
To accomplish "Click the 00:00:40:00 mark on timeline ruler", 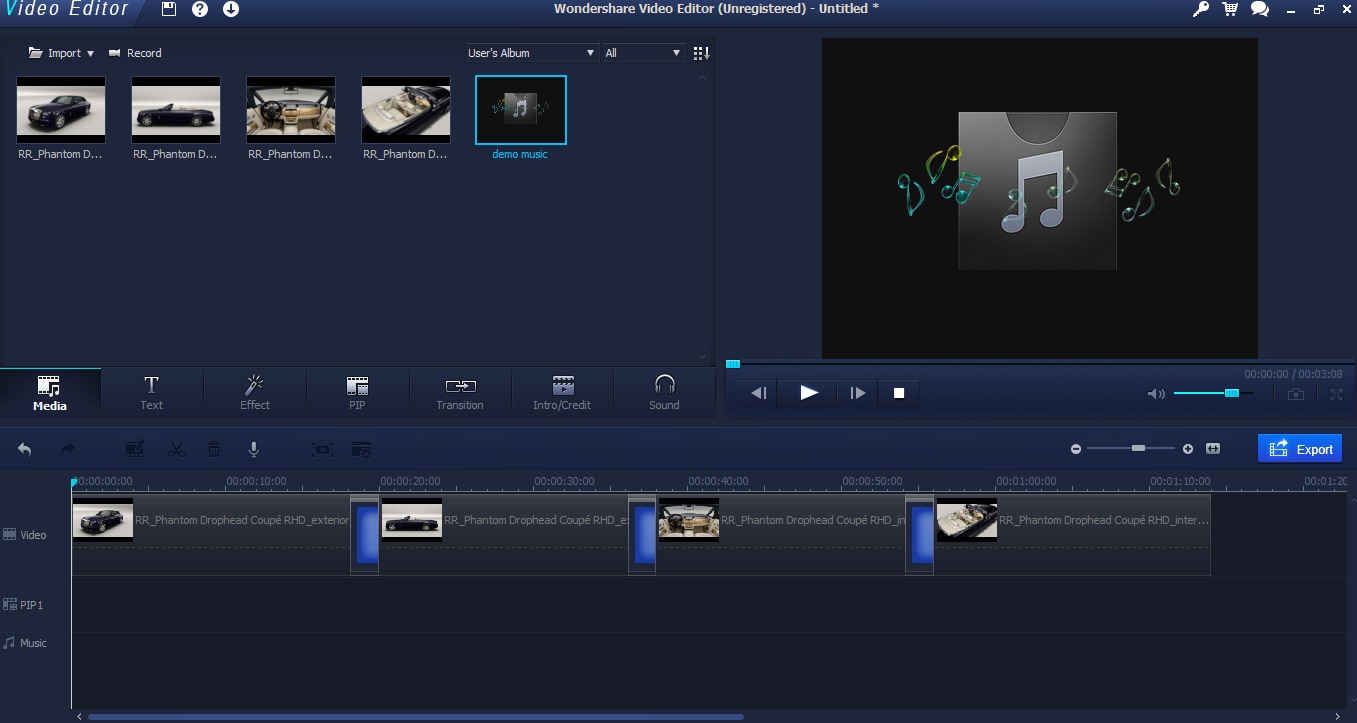I will pos(718,481).
